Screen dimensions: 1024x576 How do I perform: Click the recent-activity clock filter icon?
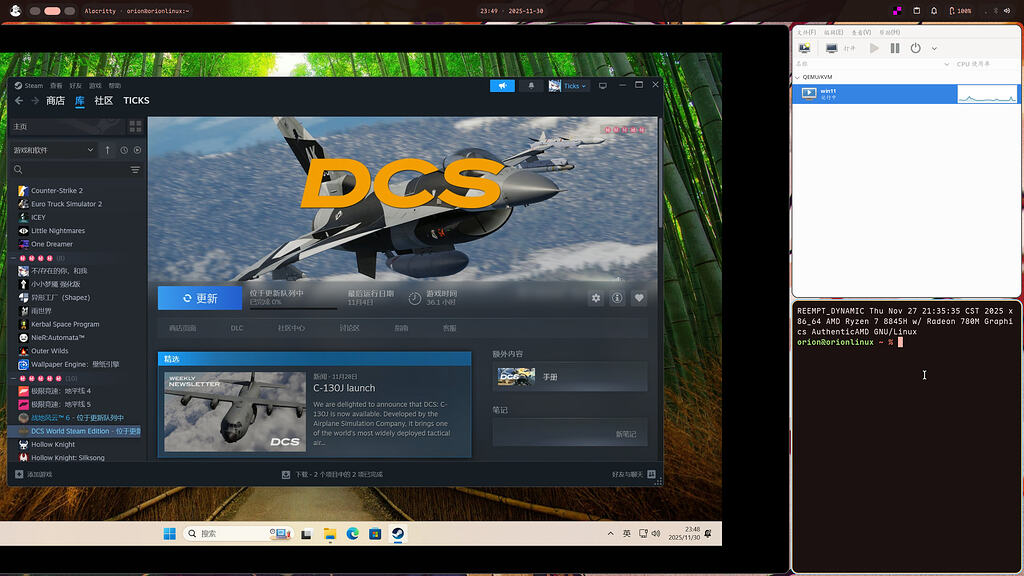(x=124, y=150)
